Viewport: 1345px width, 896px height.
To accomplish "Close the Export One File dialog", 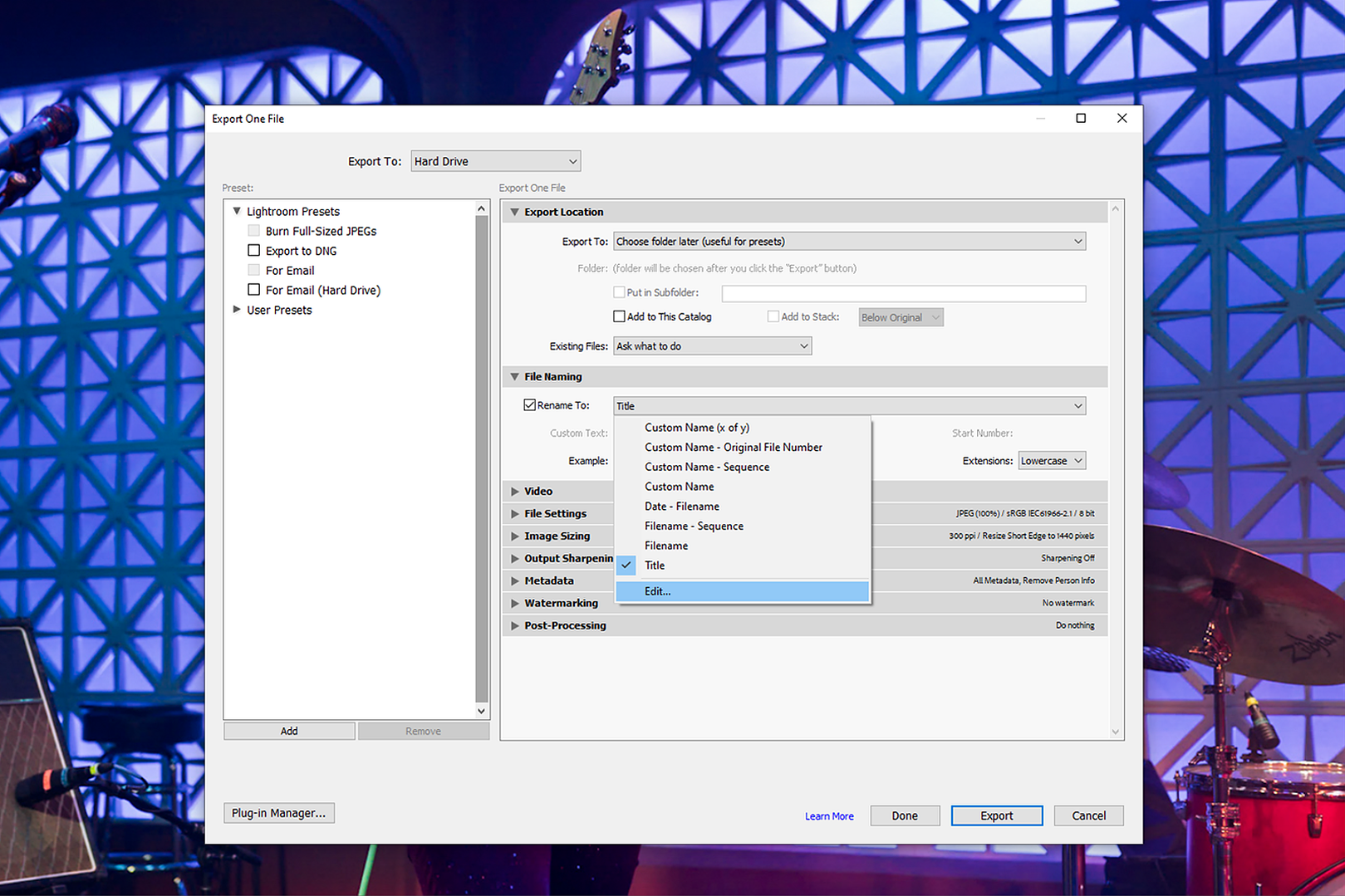I will (x=1122, y=118).
